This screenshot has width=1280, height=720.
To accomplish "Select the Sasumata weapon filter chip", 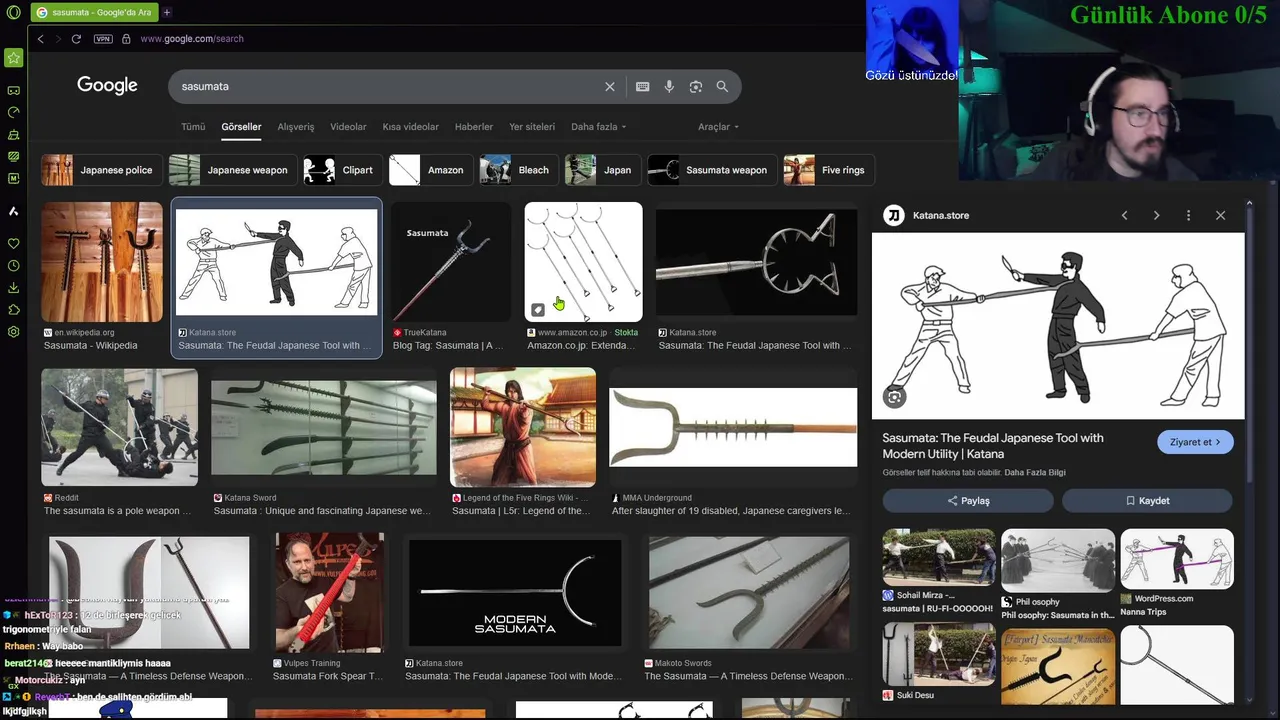I will [x=711, y=170].
